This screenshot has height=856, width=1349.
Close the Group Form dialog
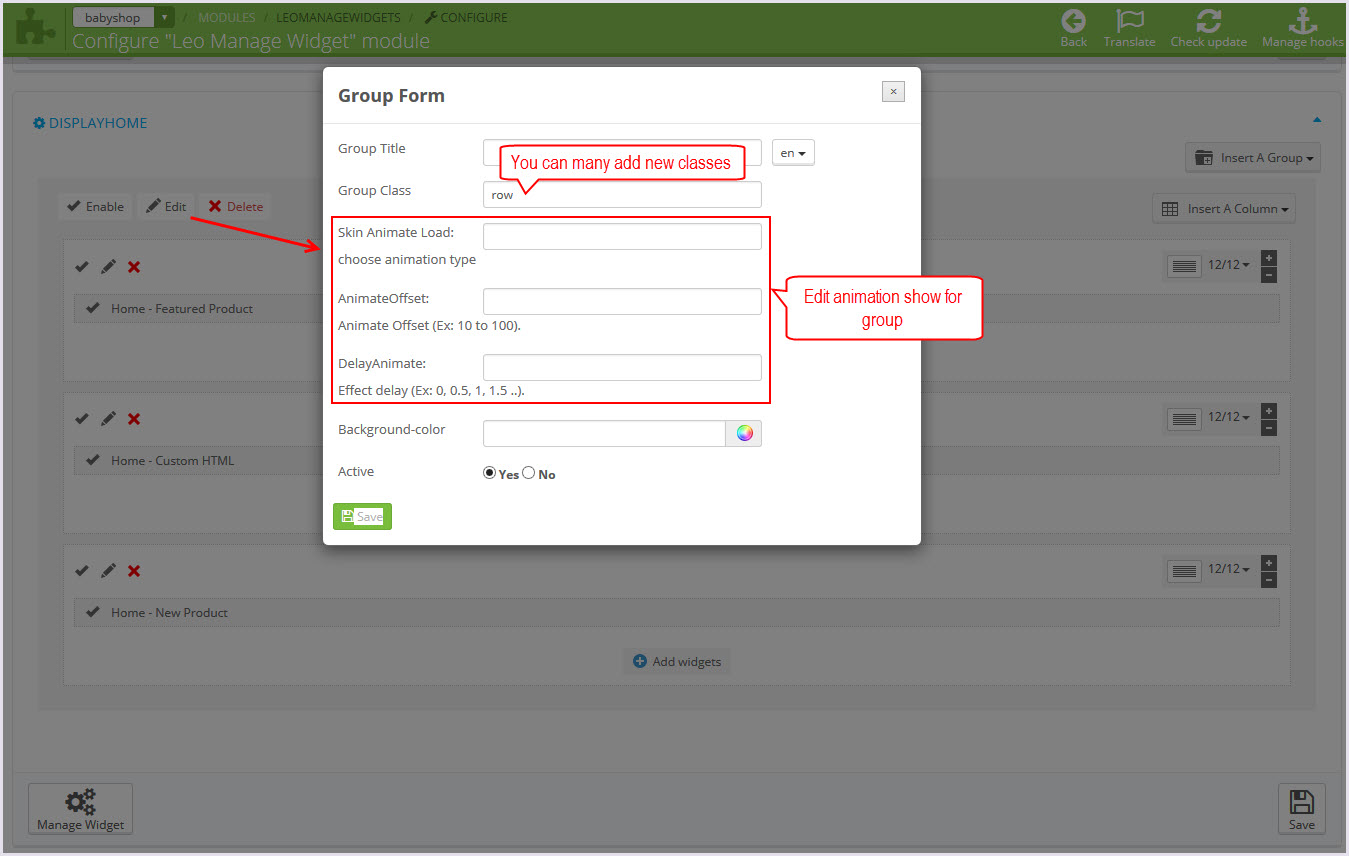point(893,92)
